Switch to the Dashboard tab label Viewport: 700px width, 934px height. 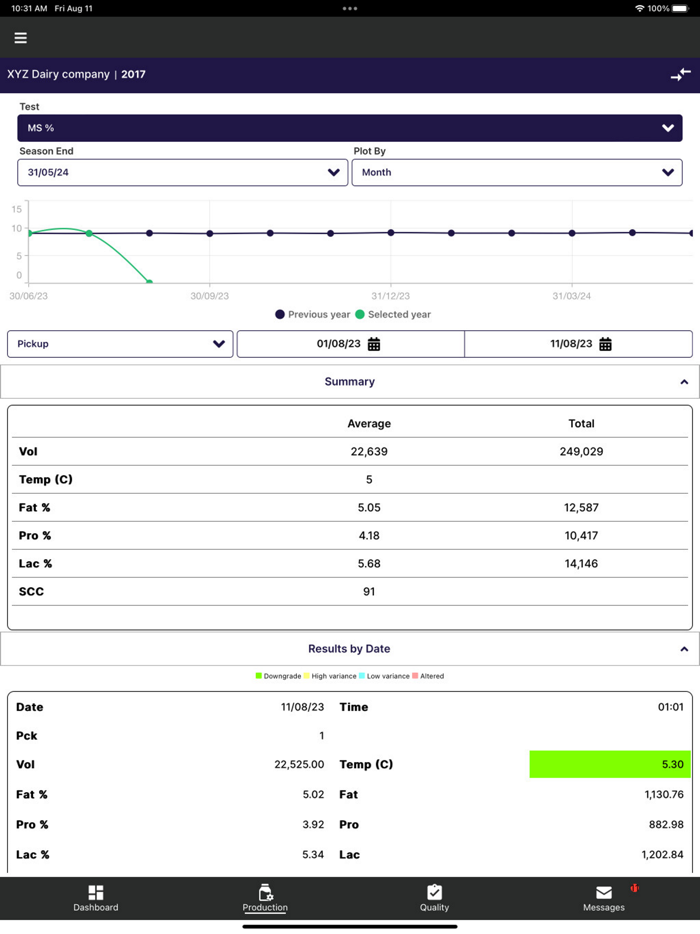[x=96, y=907]
